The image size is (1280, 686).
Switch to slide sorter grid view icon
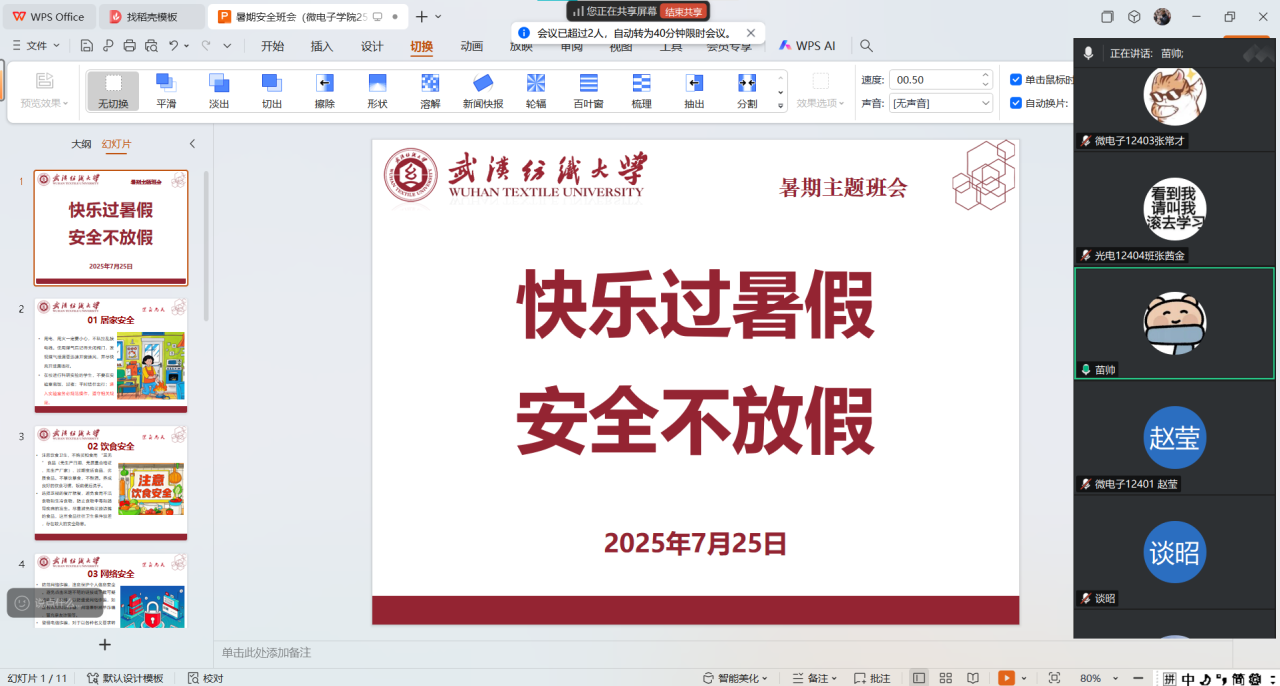point(945,678)
